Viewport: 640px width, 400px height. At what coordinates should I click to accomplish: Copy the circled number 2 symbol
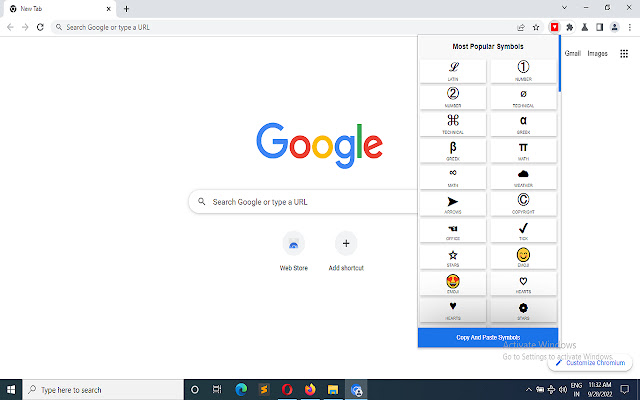453,98
